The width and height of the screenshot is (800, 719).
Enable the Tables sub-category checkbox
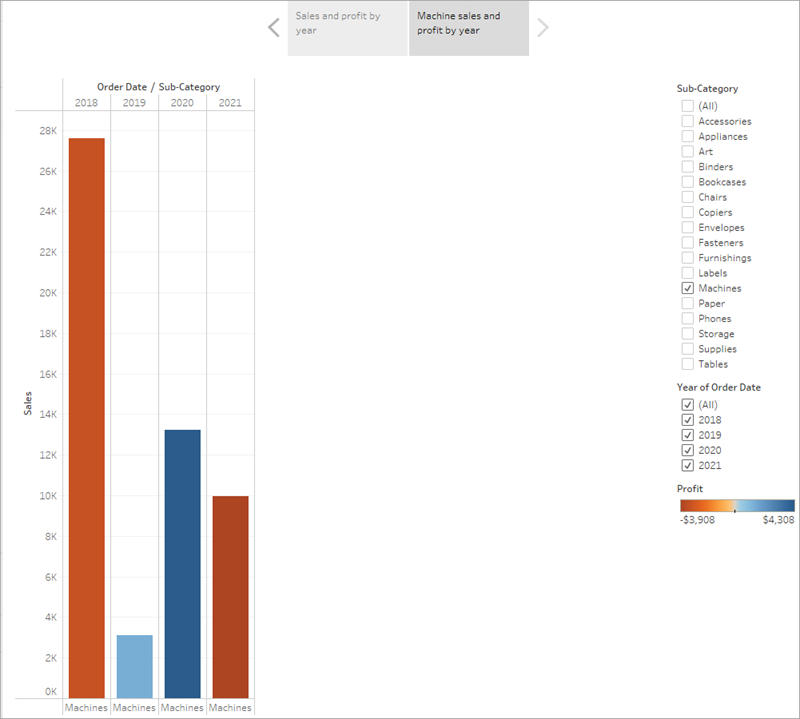point(688,364)
